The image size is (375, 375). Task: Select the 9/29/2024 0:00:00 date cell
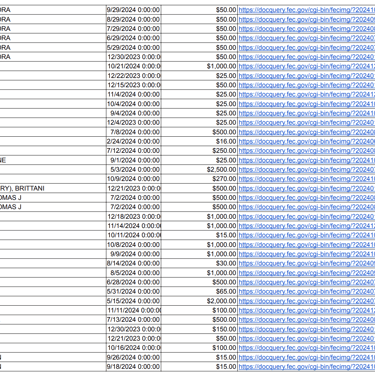pos(134,10)
